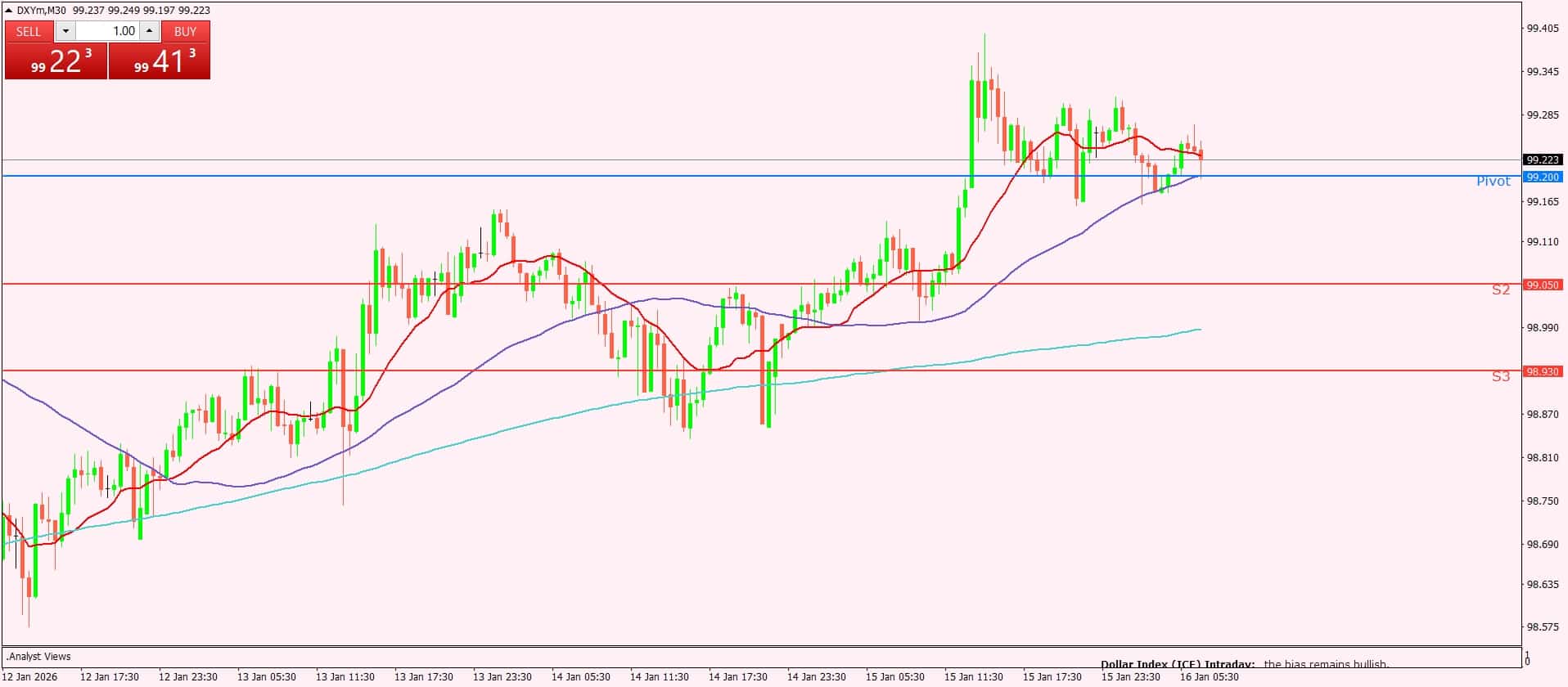1568x687 pixels.
Task: Click the 99.405 price on the scale
Action: pyautogui.click(x=1543, y=29)
